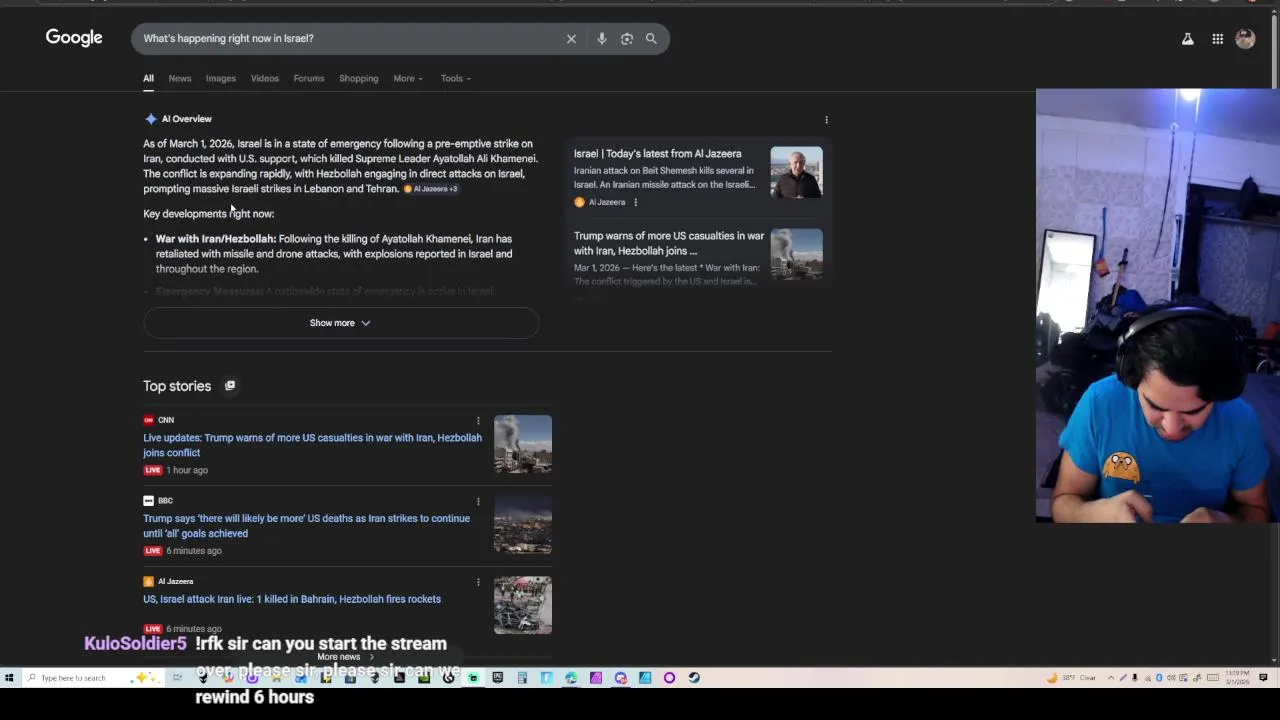
Task: Open Al Jazeera 'US, Israel attack Iran live' headline
Action: 292,599
